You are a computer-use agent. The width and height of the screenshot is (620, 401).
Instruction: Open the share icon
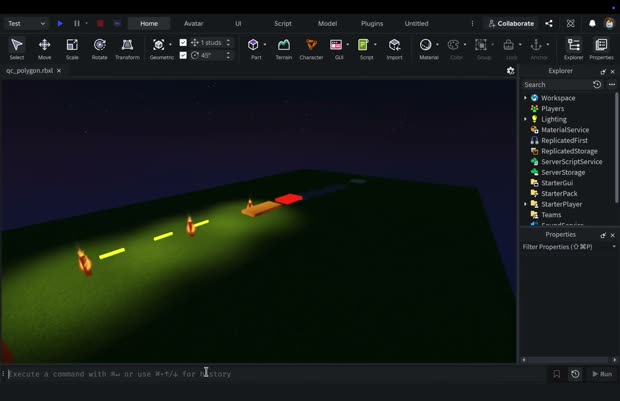(549, 23)
